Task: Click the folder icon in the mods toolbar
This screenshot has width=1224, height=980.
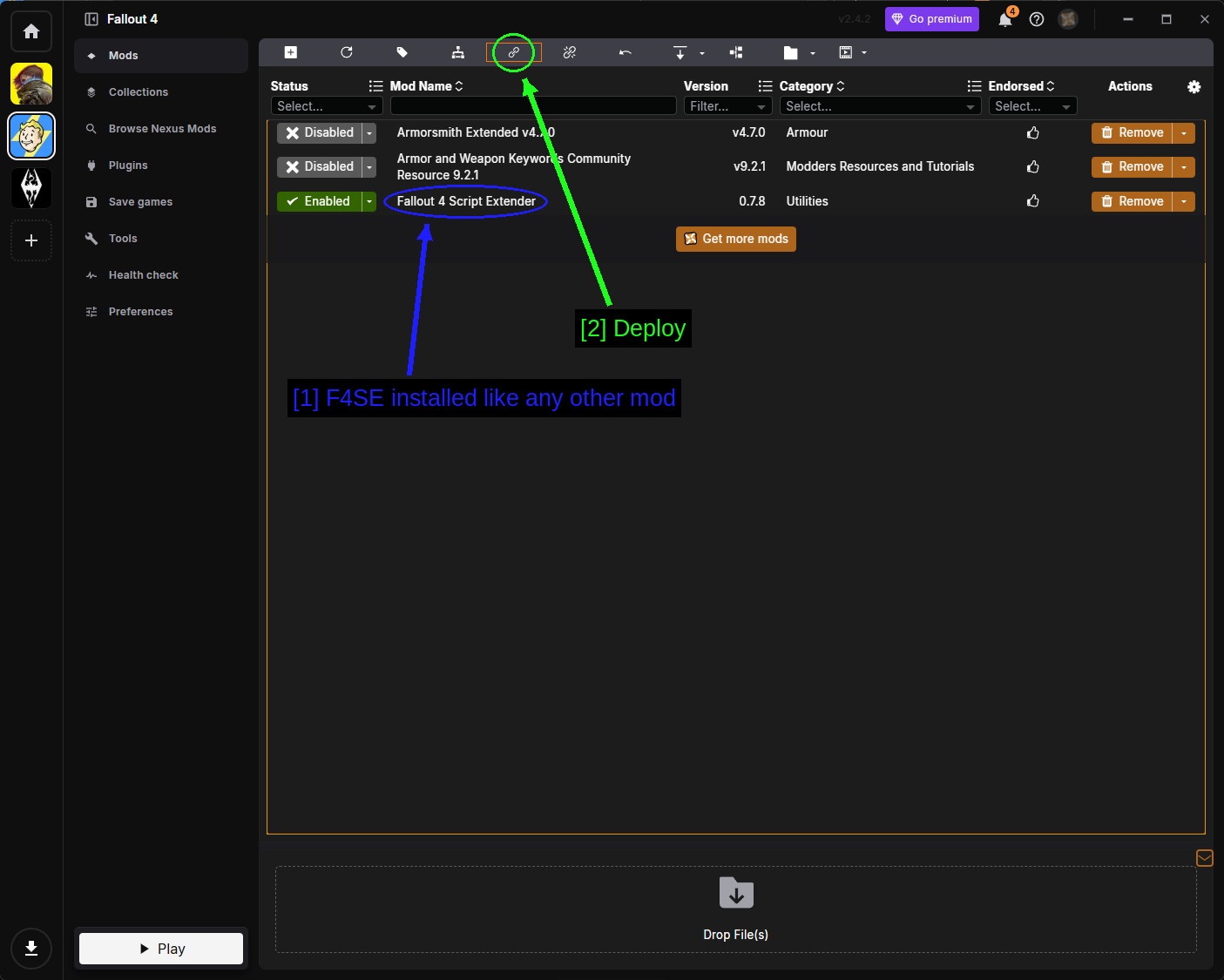Action: [x=791, y=52]
